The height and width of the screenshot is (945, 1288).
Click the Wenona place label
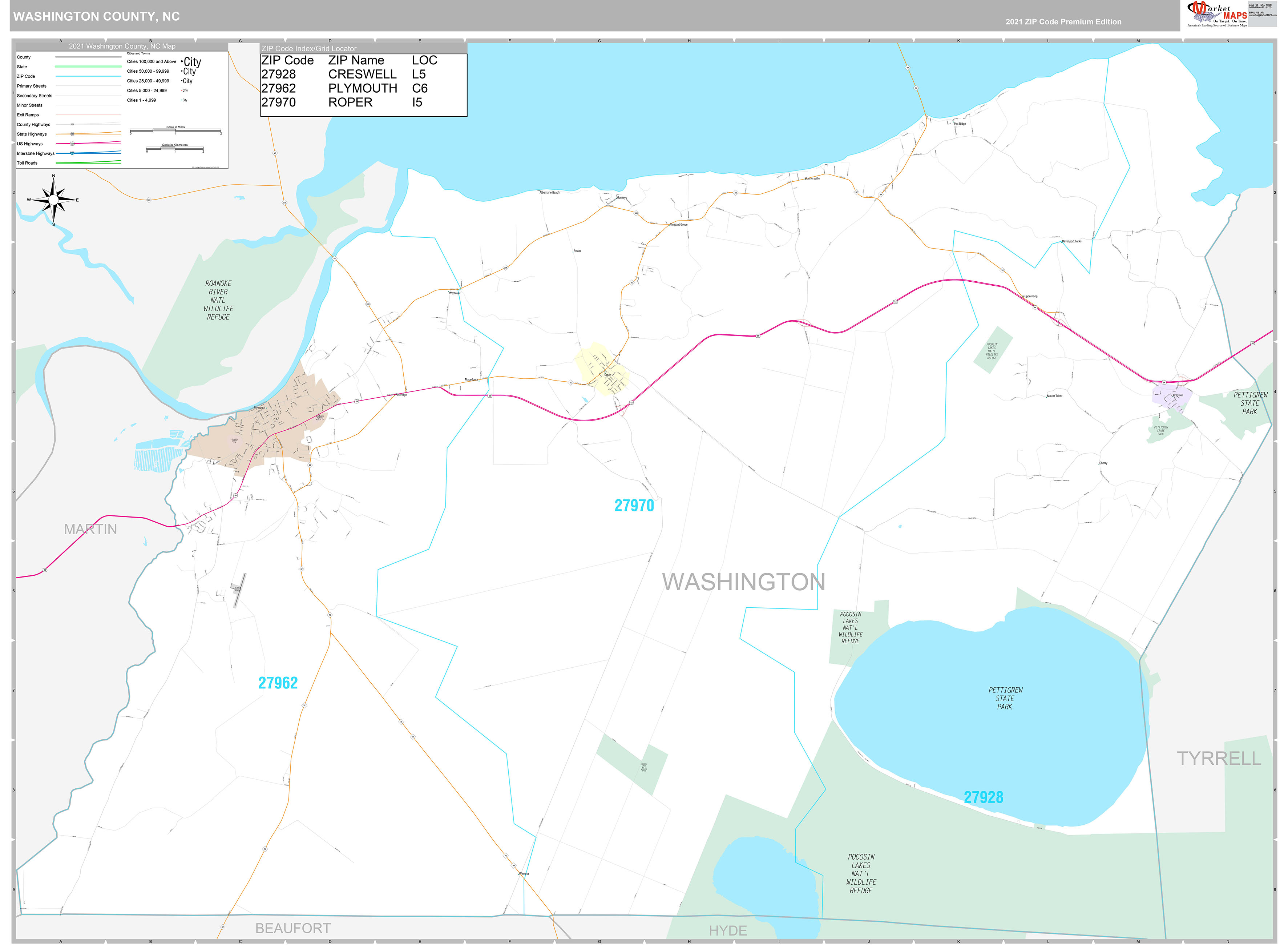pos(524,874)
